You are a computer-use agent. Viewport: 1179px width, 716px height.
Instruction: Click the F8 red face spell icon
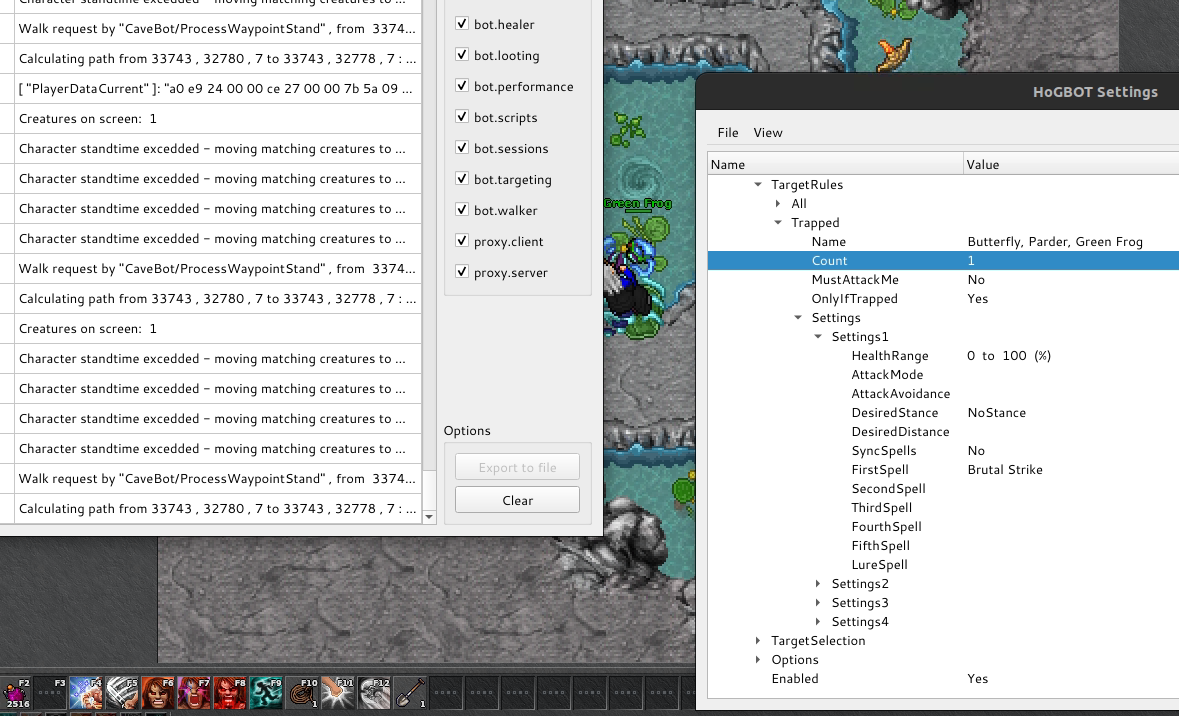tap(229, 692)
